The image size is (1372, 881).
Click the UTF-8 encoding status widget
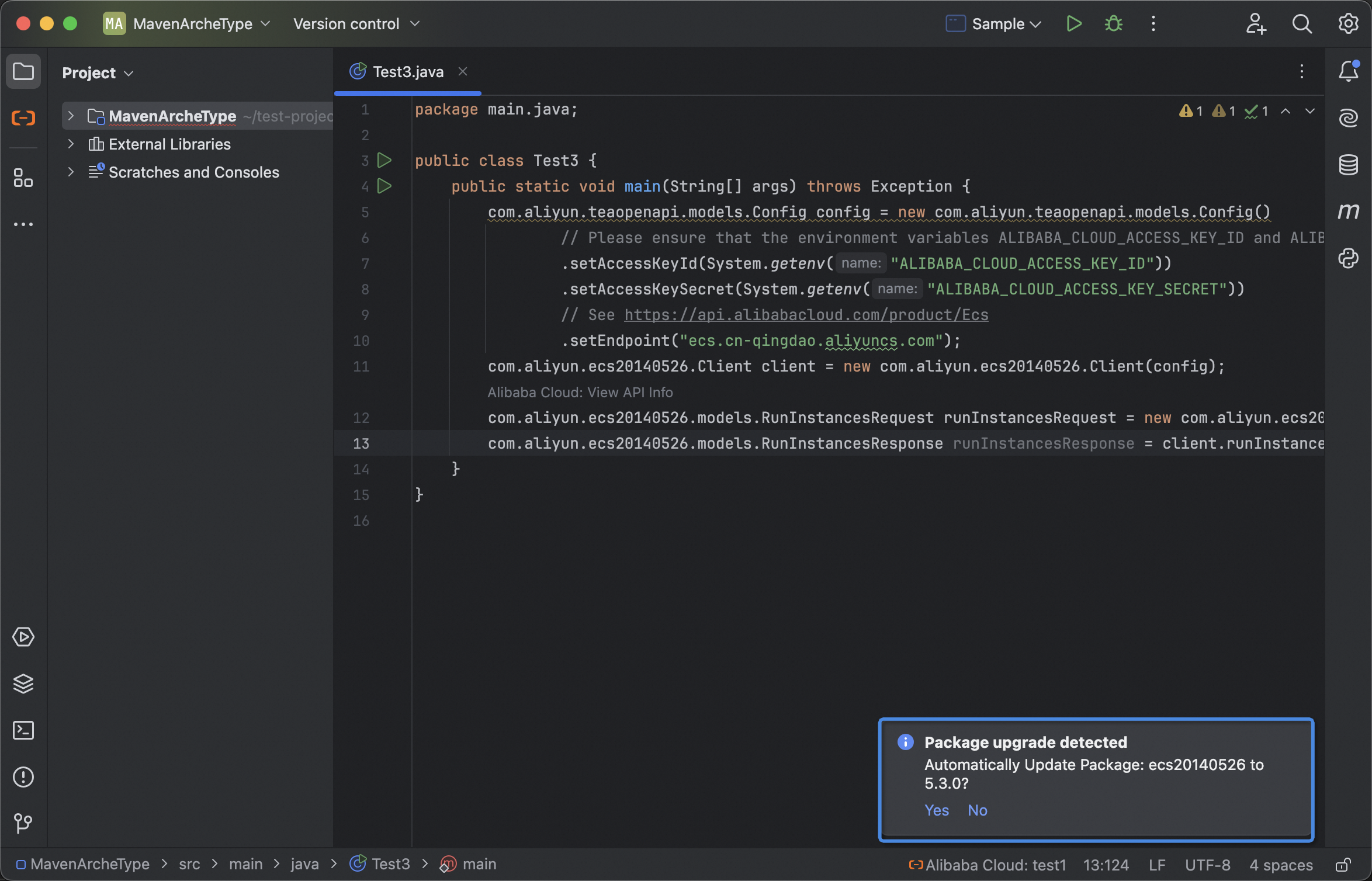click(1207, 865)
